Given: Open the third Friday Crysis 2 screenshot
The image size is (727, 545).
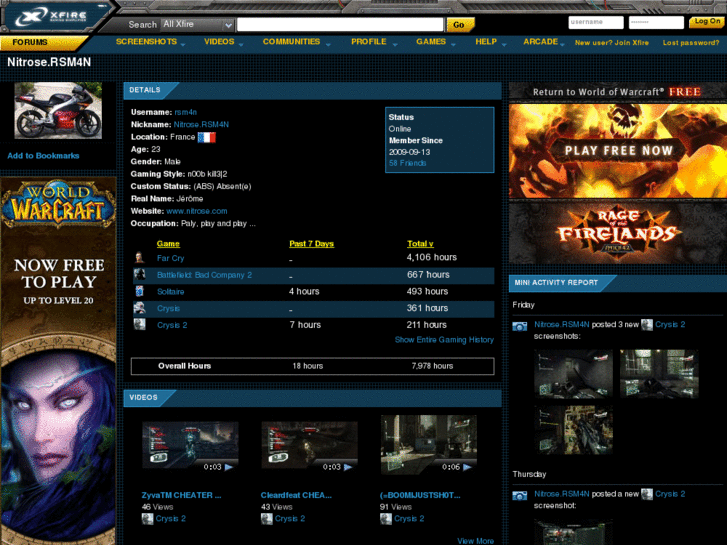Looking at the screenshot, I should [x=573, y=430].
